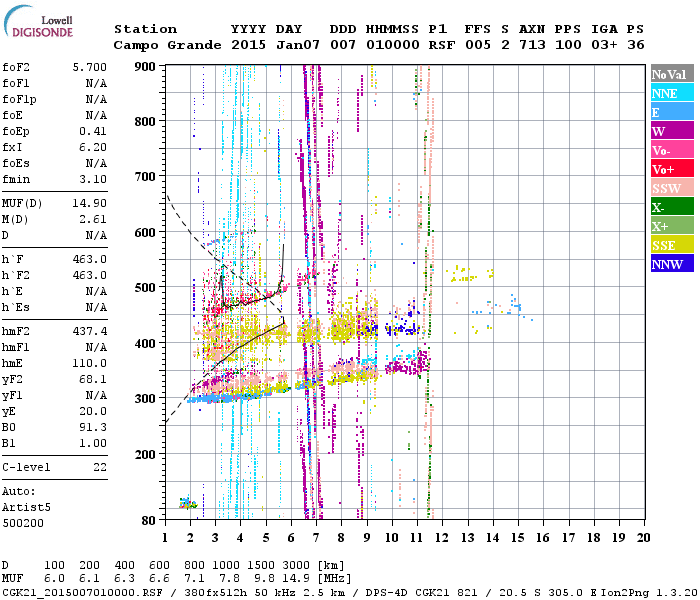Image resolution: width=700 pixels, height=600 pixels.
Task: Click the PPS value 100
Action: pos(568,45)
